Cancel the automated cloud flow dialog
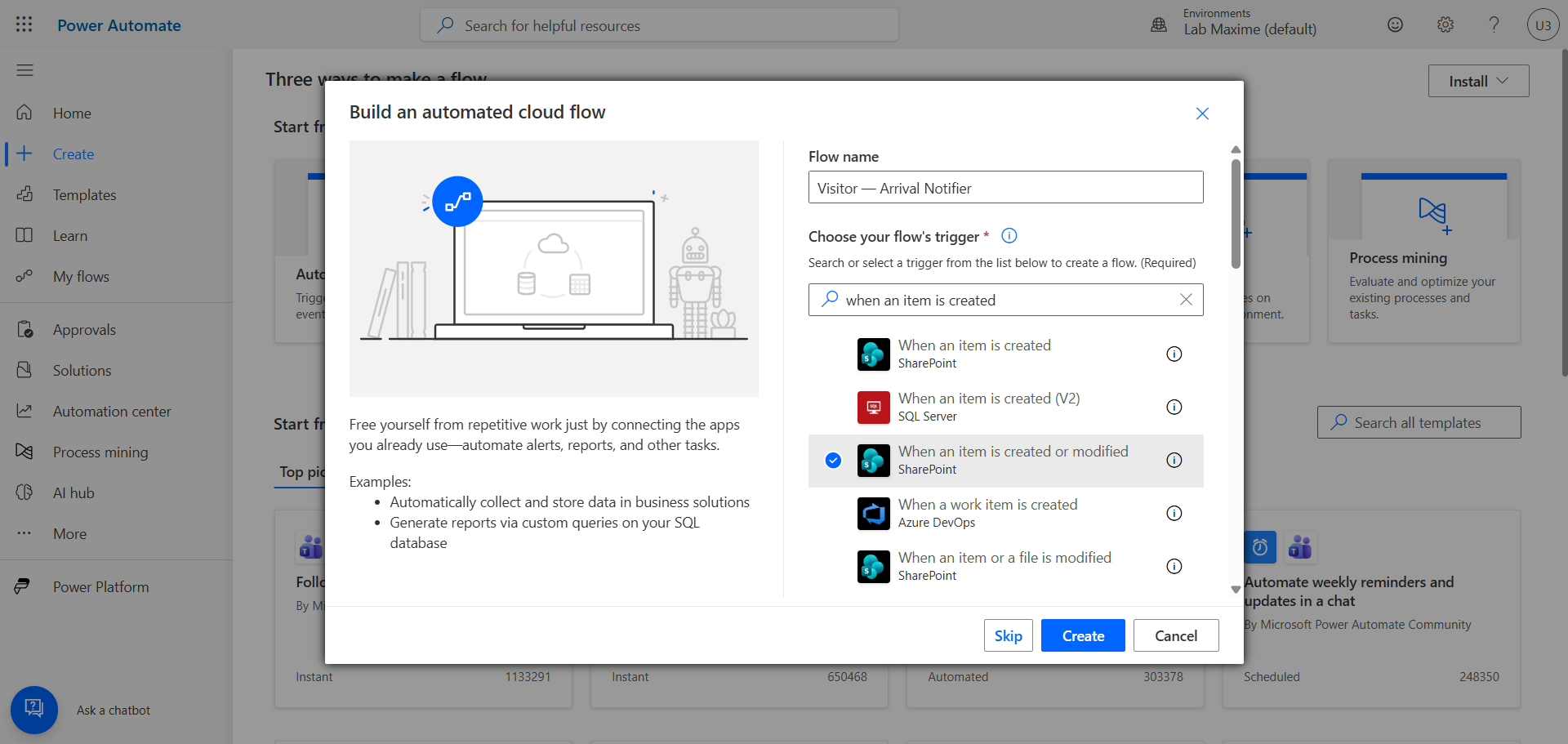This screenshot has width=1568, height=744. [1176, 635]
